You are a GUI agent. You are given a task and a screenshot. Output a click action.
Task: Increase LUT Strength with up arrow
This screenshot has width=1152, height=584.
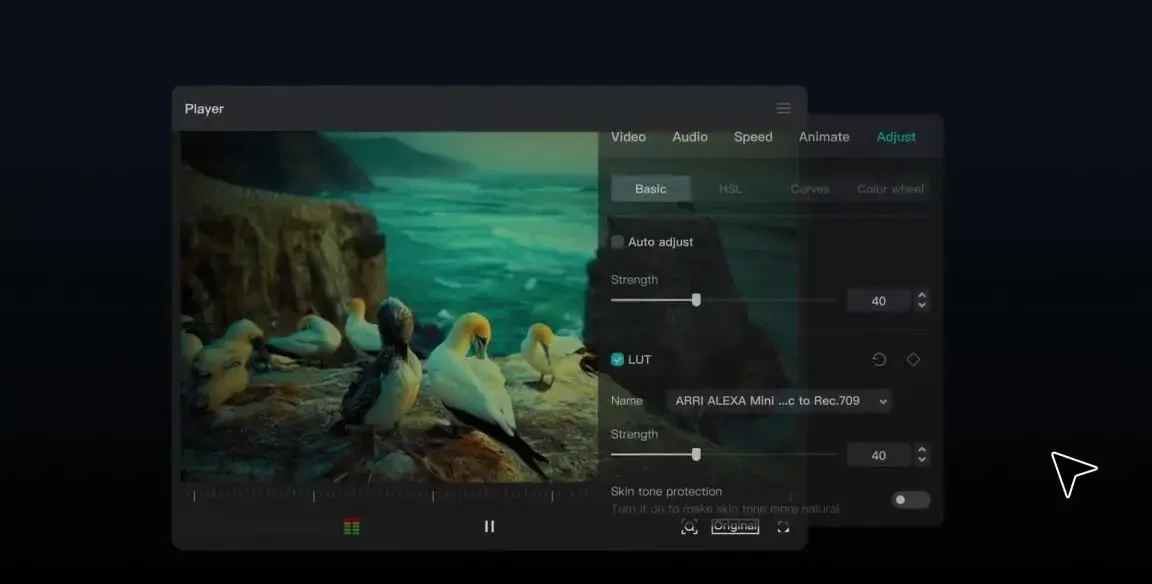point(922,449)
